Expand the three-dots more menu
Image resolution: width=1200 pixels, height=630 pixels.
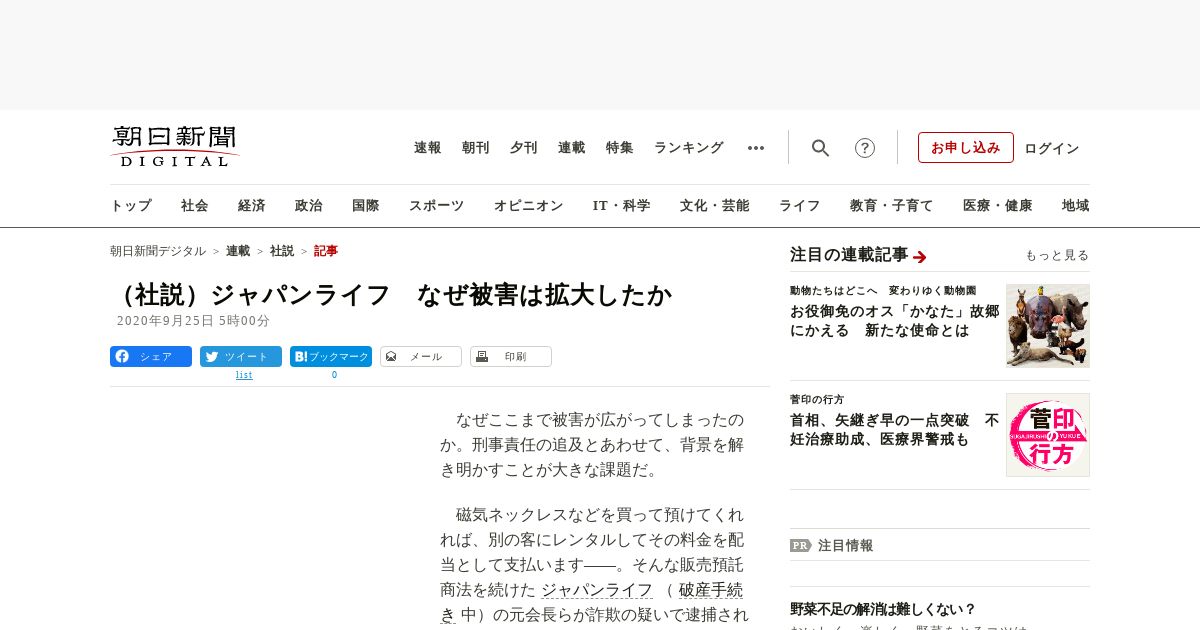756,148
